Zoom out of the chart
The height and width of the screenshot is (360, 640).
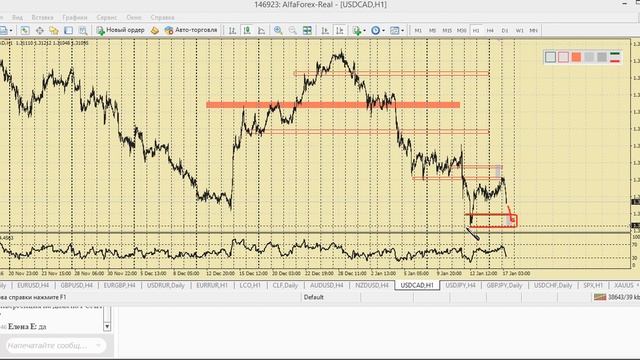click(293, 30)
